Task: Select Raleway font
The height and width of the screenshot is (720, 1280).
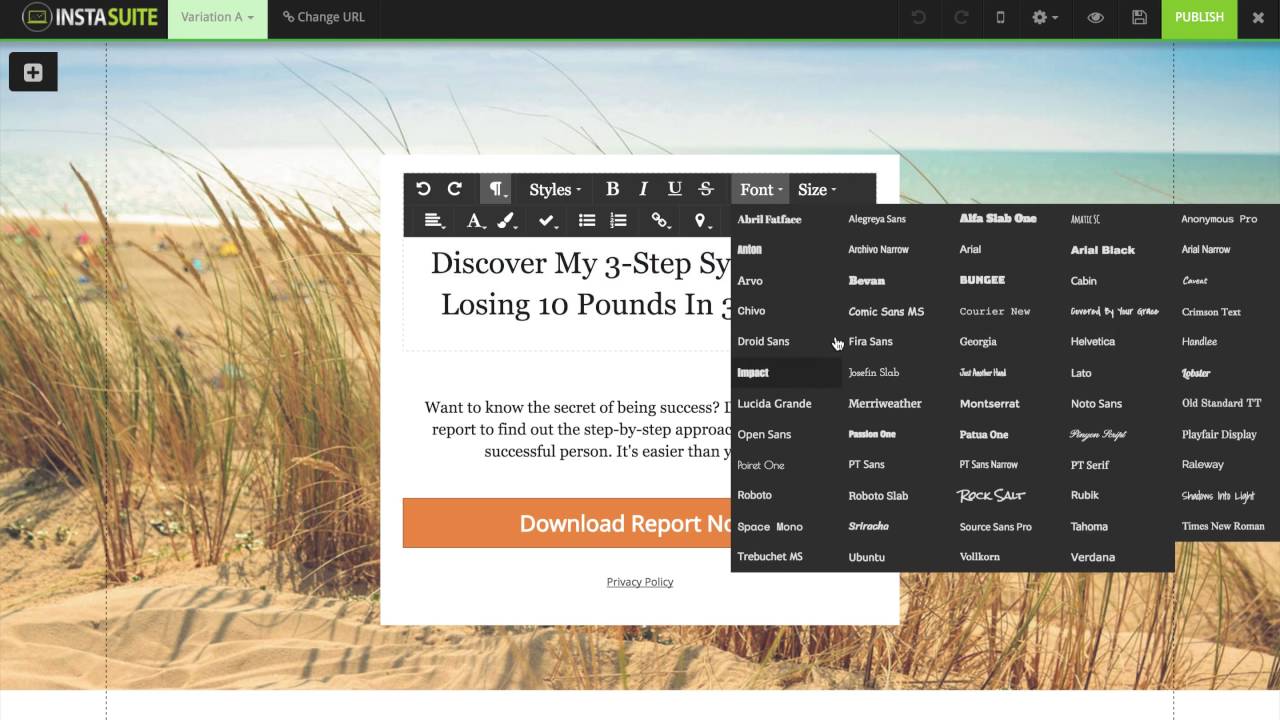Action: pyautogui.click(x=1202, y=464)
